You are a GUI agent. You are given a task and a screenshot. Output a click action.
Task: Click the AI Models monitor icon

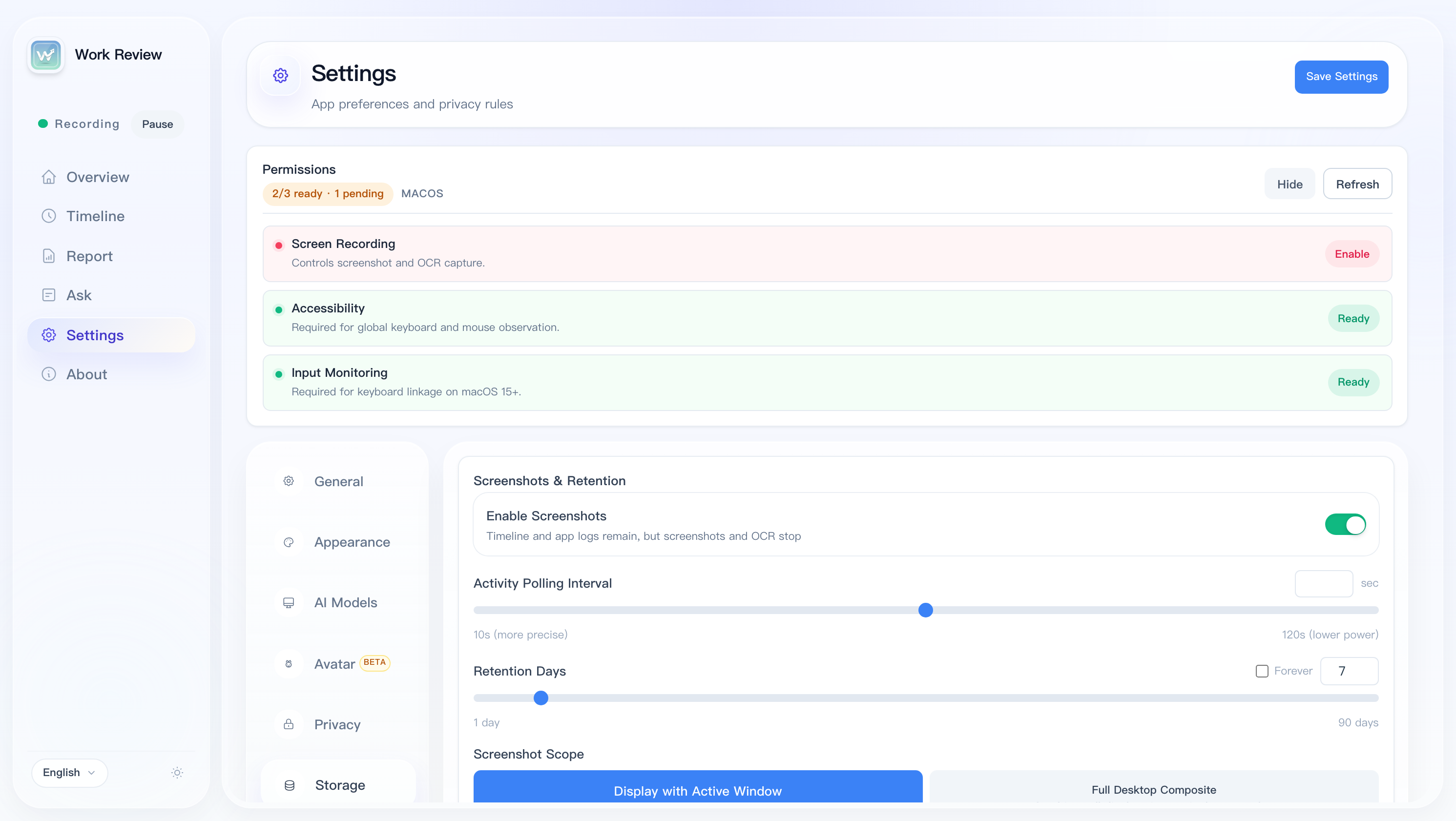click(288, 602)
